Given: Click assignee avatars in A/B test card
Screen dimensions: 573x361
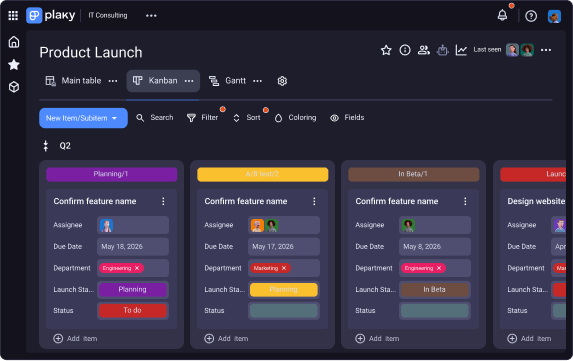Looking at the screenshot, I should [x=264, y=226].
